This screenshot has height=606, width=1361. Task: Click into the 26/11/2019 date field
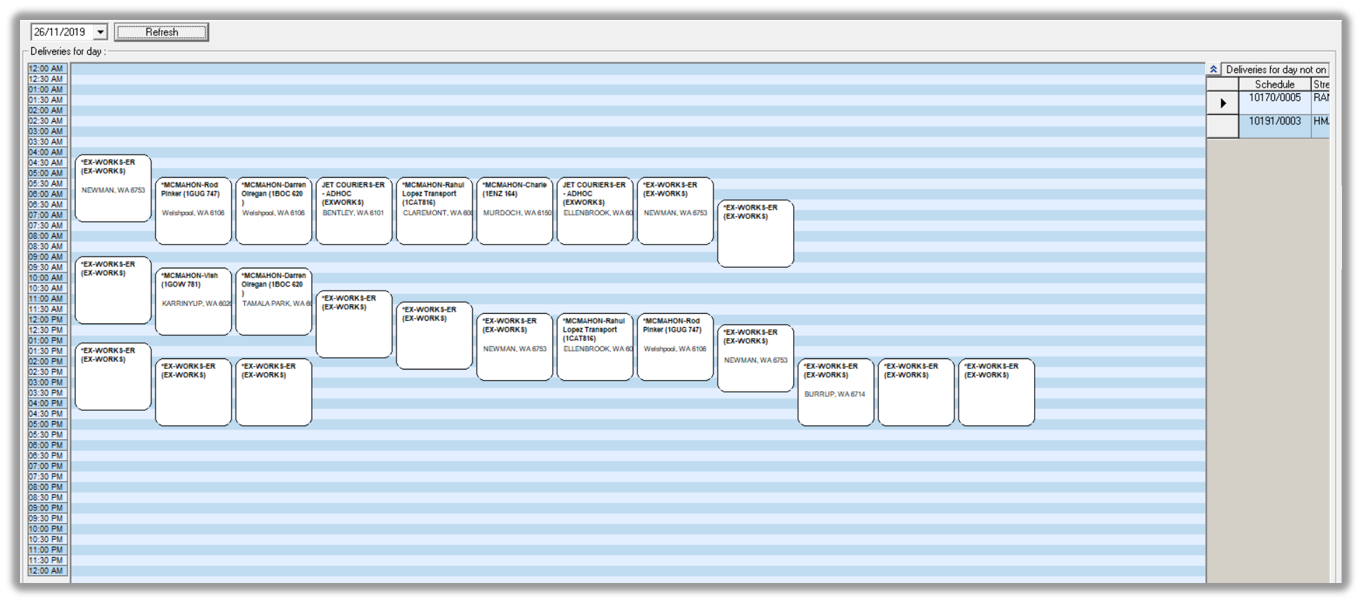[x=62, y=33]
